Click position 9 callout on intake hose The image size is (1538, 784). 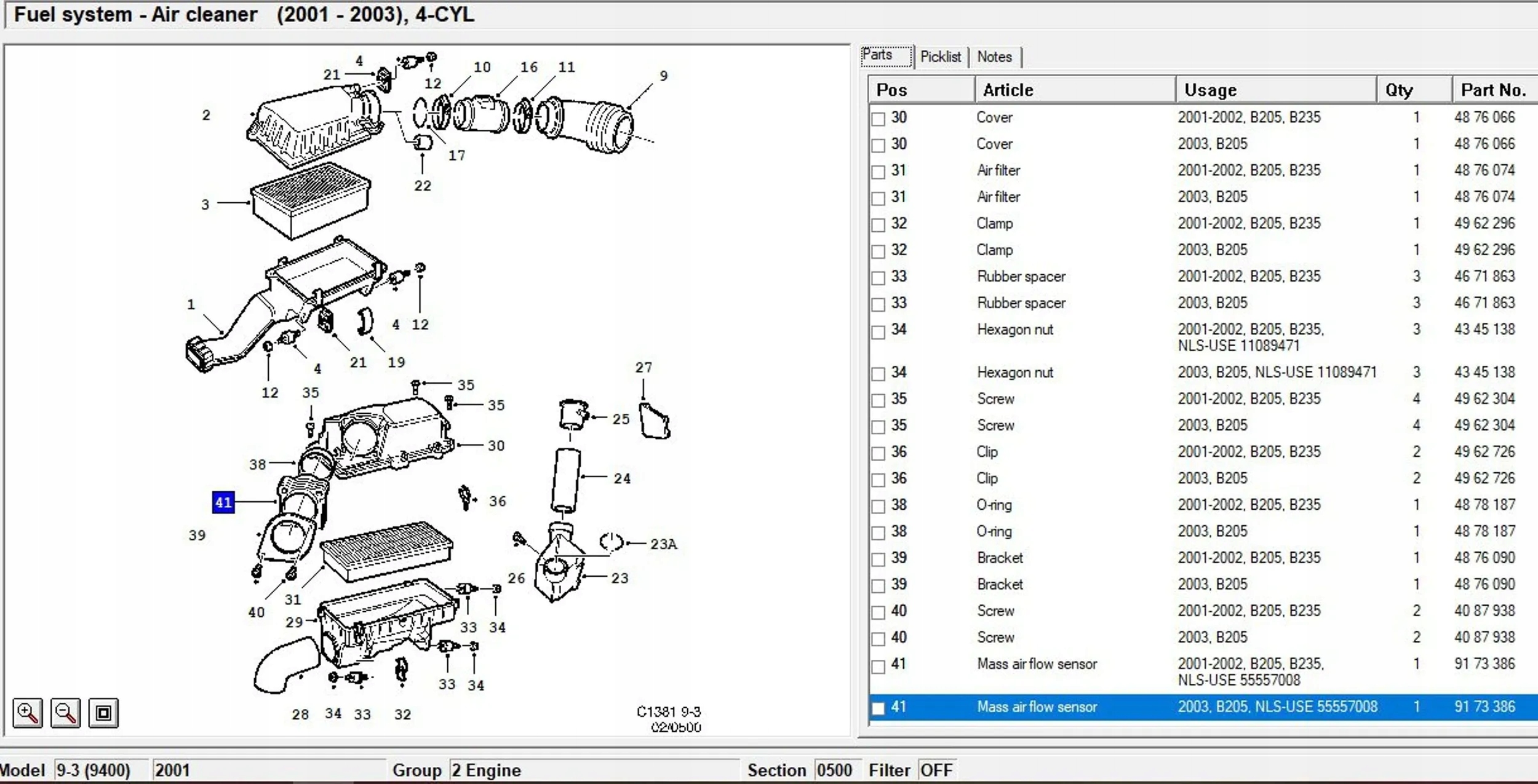(663, 76)
